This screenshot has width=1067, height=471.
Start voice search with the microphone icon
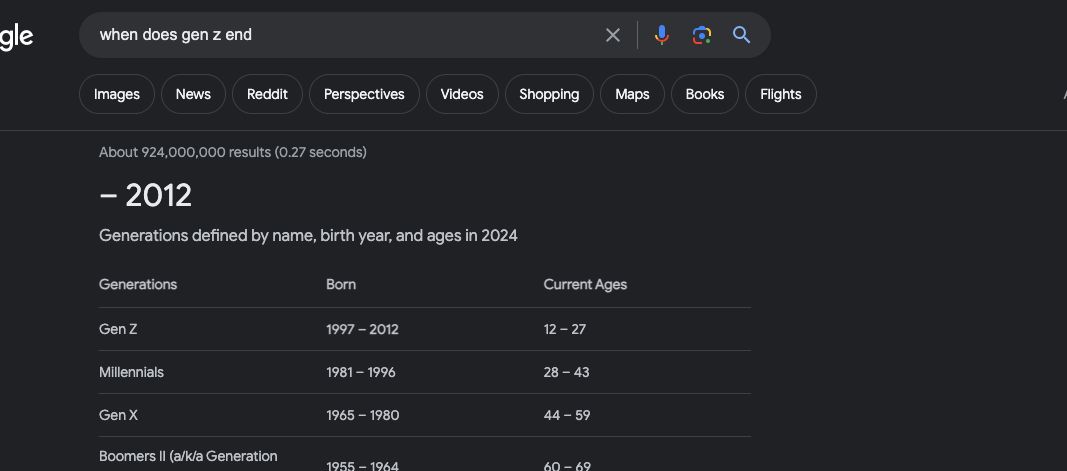pos(661,35)
